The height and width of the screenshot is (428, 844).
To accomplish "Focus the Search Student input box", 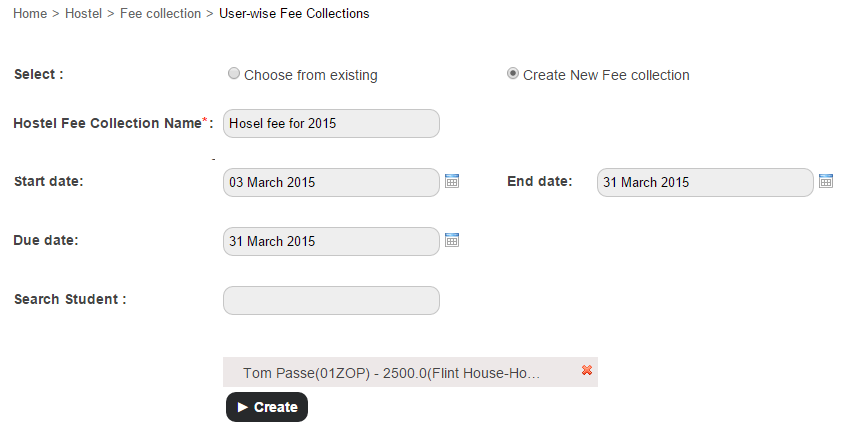I will coord(331,301).
